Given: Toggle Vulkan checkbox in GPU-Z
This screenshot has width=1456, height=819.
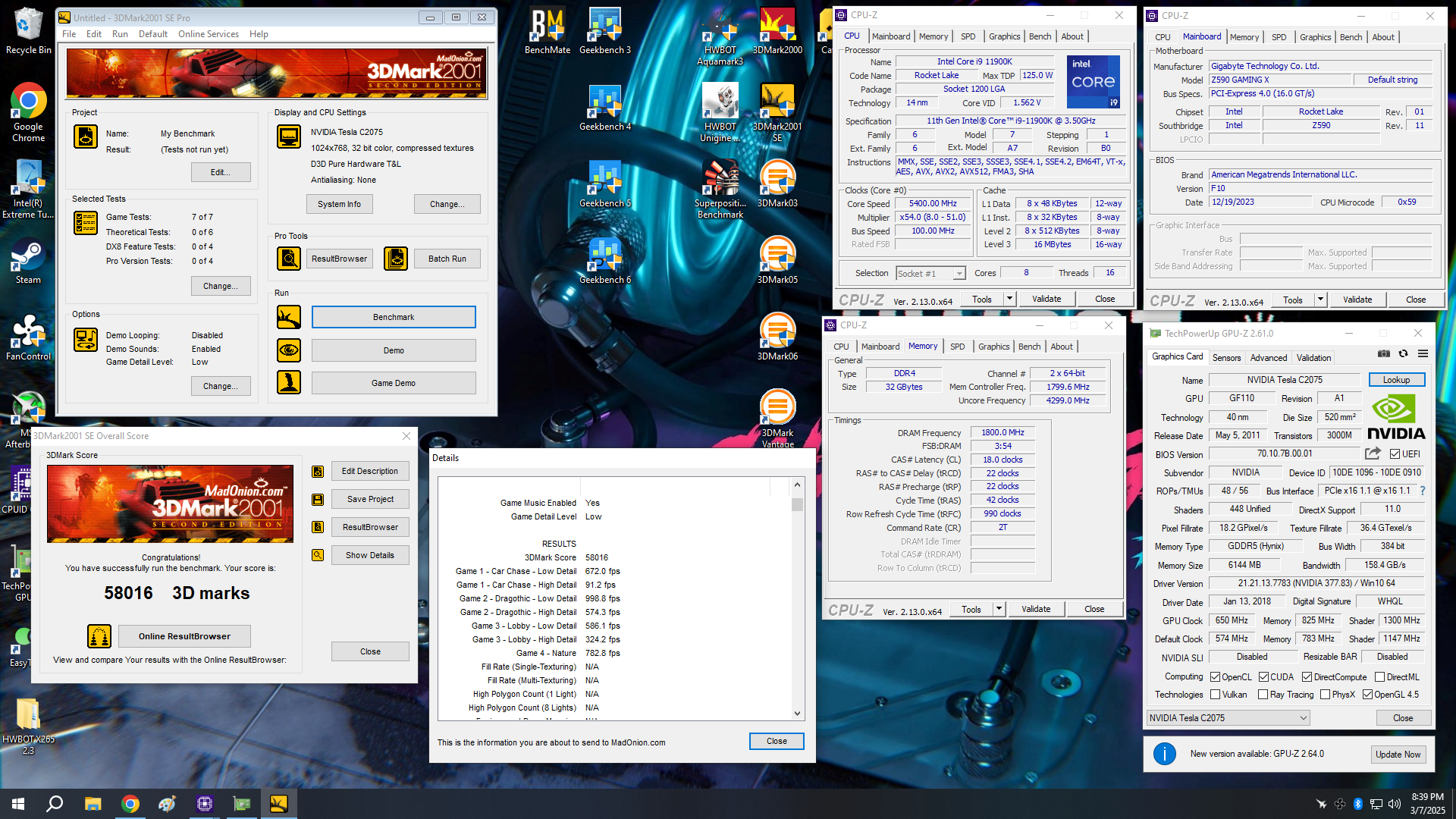Looking at the screenshot, I should coord(1216,695).
